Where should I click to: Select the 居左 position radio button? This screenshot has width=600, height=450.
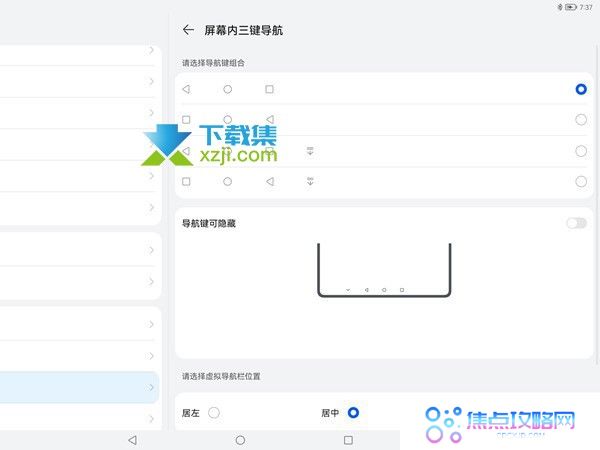pyautogui.click(x=214, y=413)
